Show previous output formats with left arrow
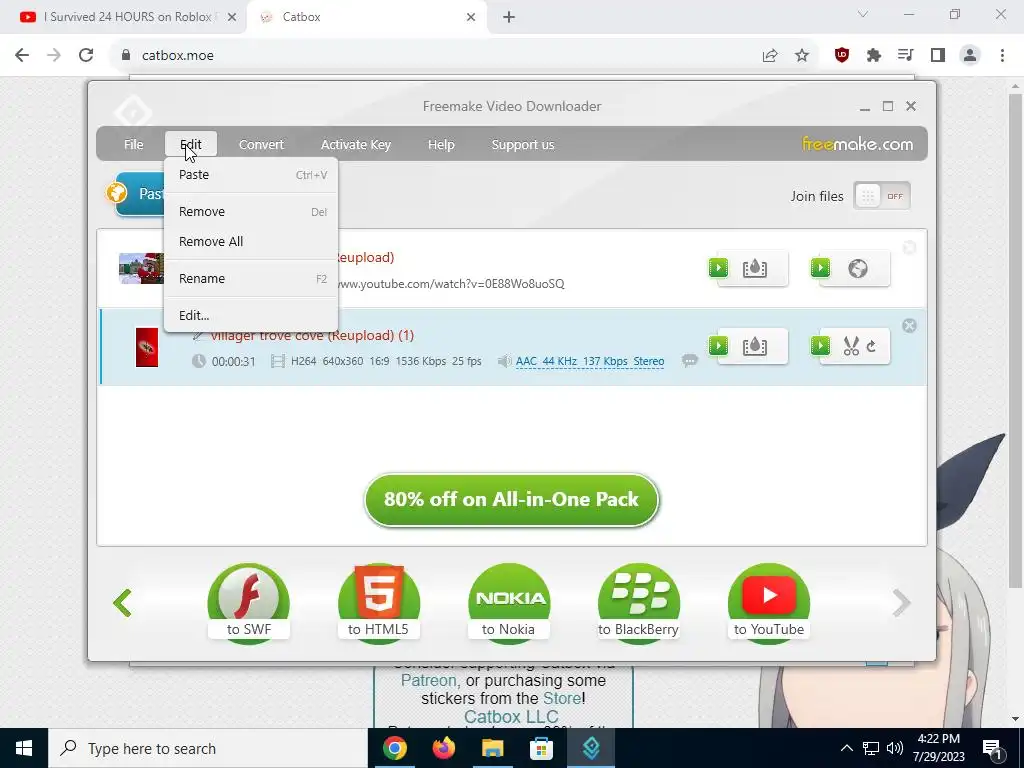 [x=122, y=603]
